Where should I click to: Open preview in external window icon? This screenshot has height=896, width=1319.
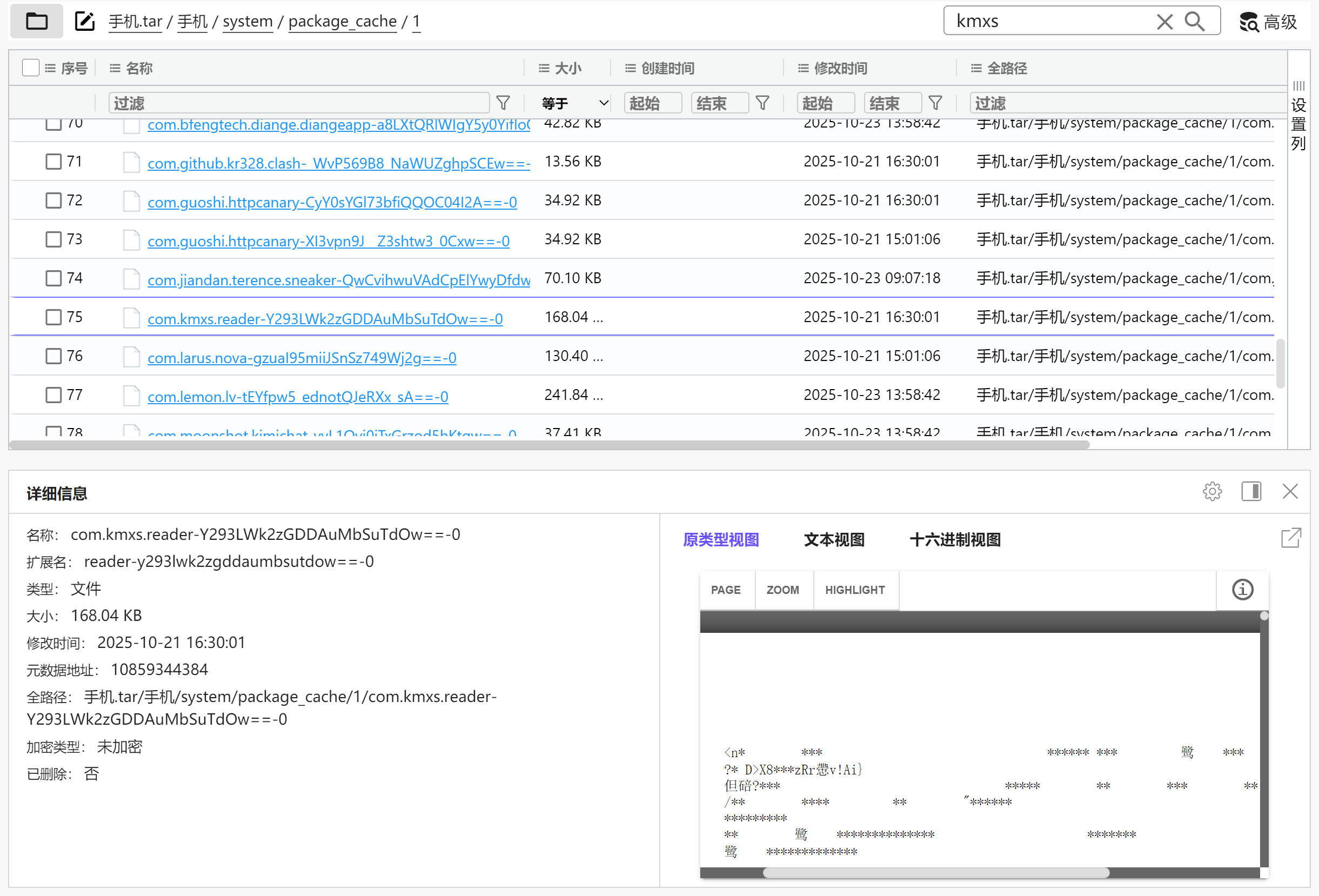1290,538
